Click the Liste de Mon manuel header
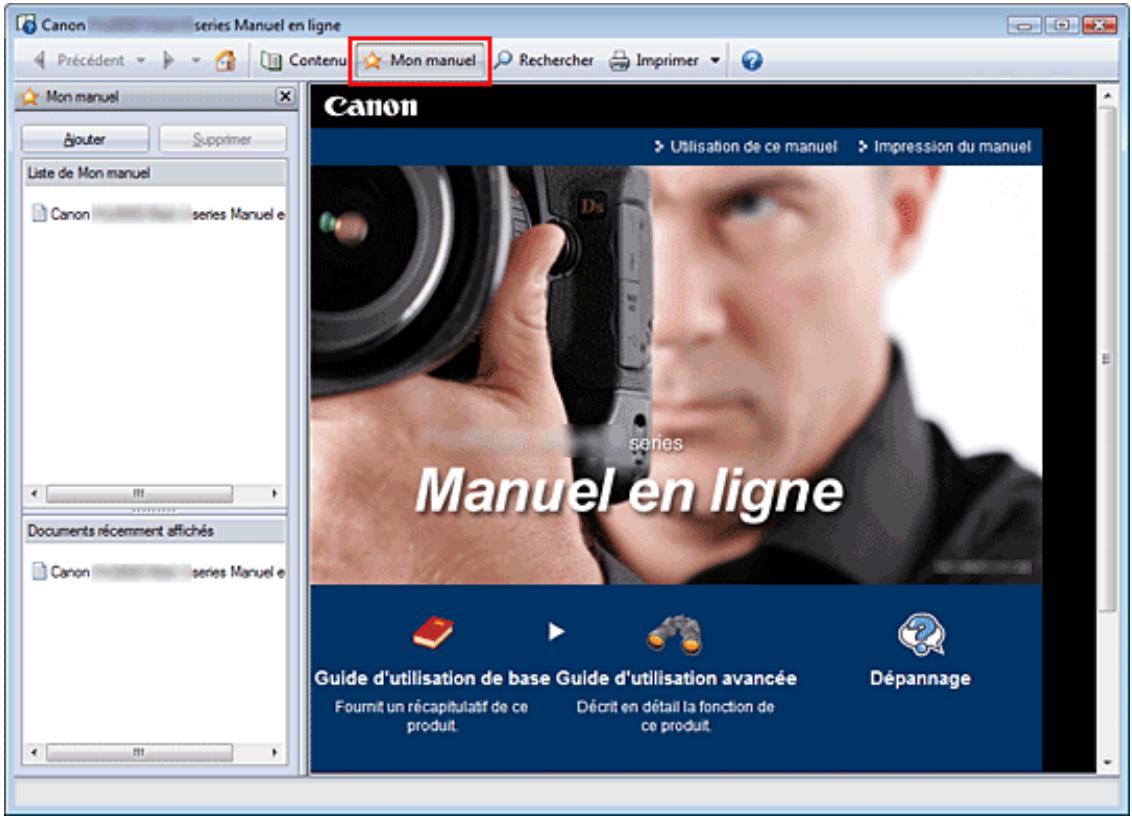The width and height of the screenshot is (1132, 820). coord(154,173)
